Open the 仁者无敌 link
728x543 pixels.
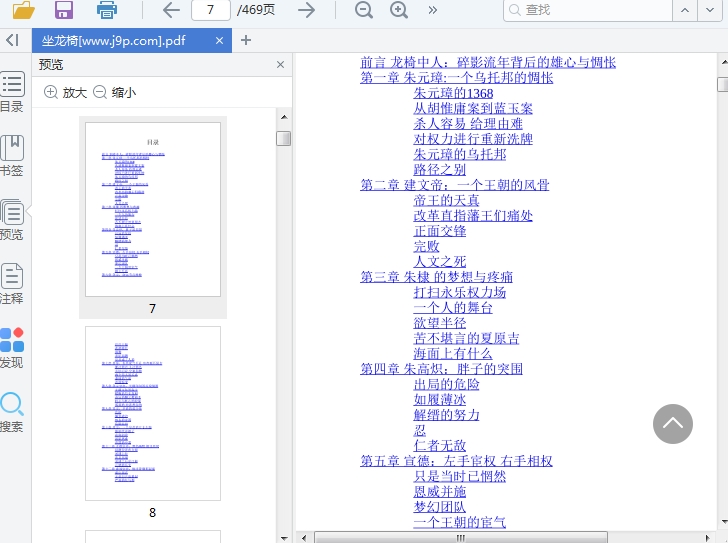pos(440,445)
